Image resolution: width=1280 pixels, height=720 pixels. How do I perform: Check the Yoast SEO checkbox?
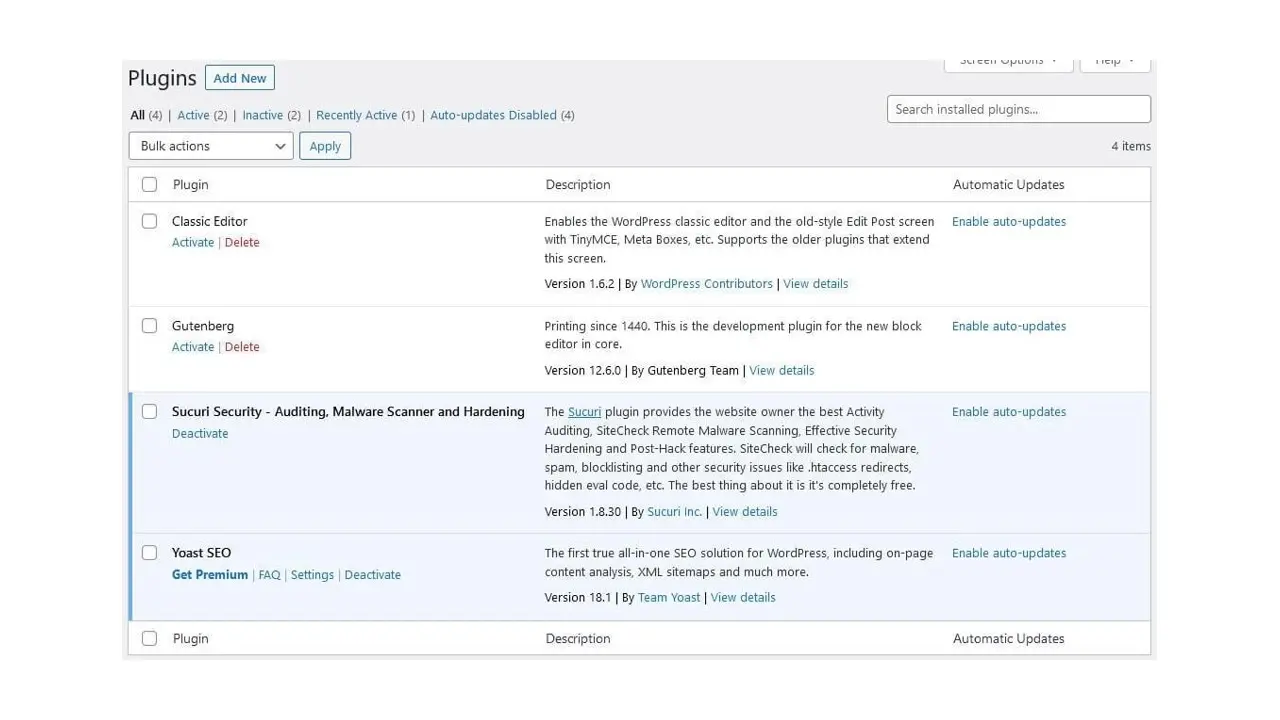149,552
